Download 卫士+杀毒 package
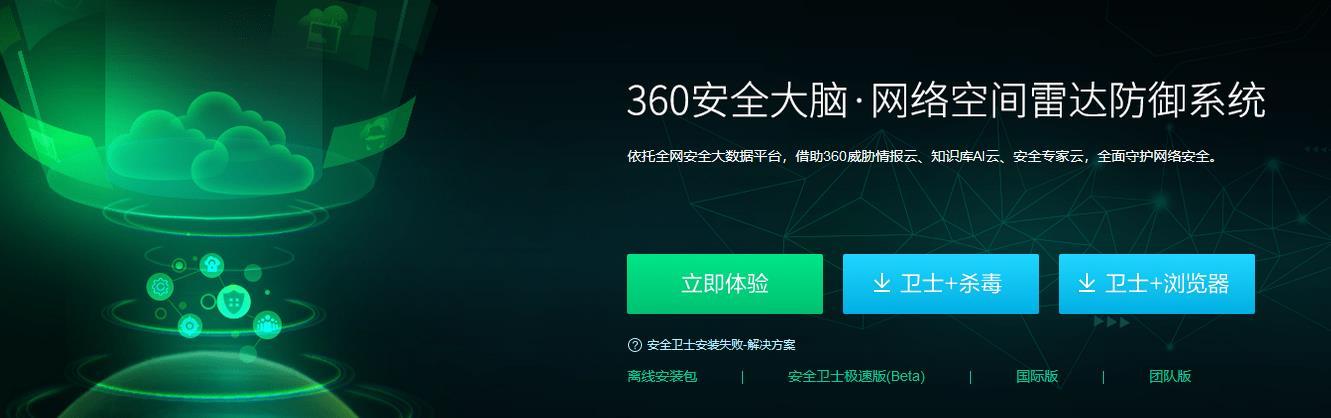Screen dimensions: 1331x418 click(941, 284)
